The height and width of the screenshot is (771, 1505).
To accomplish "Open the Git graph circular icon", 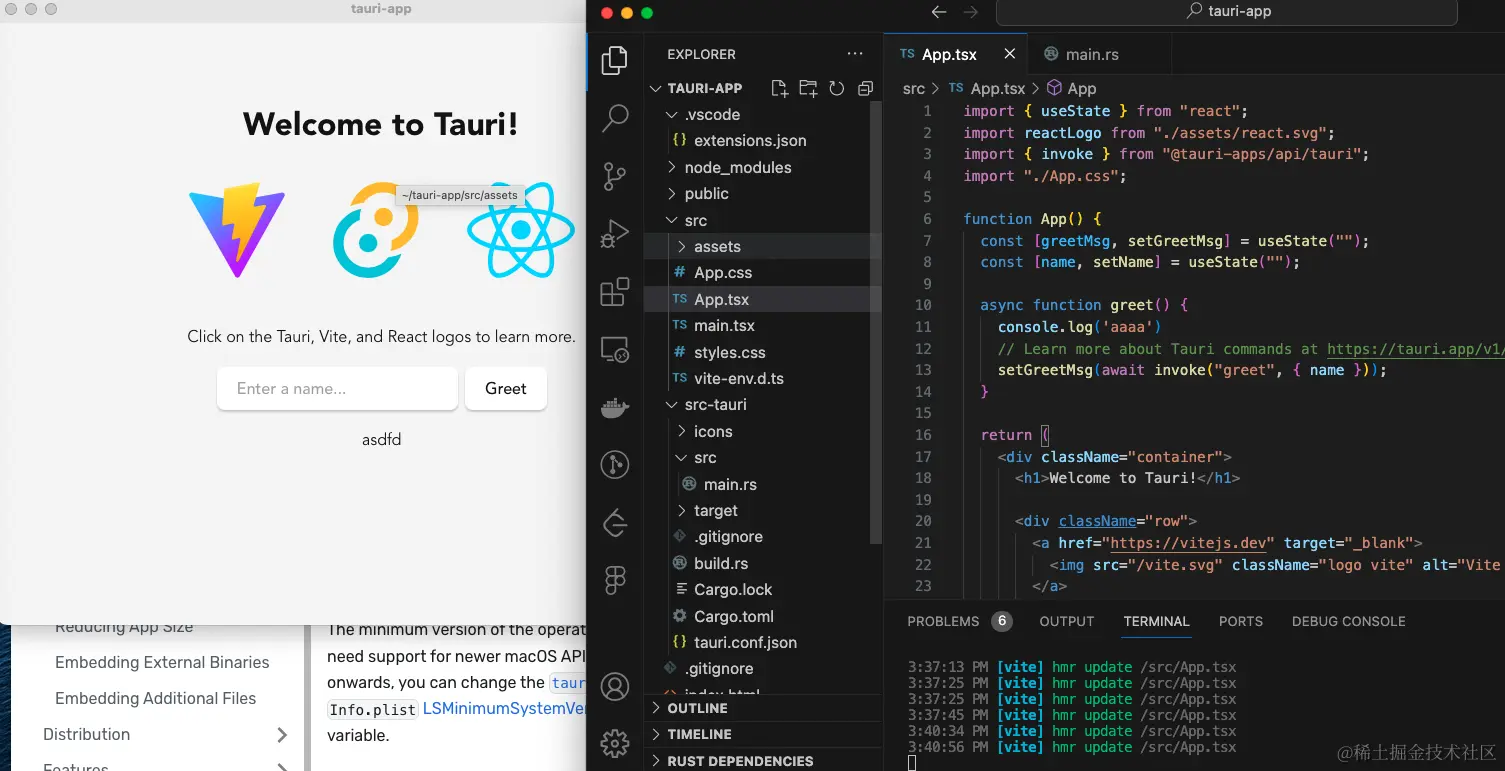I will click(614, 465).
